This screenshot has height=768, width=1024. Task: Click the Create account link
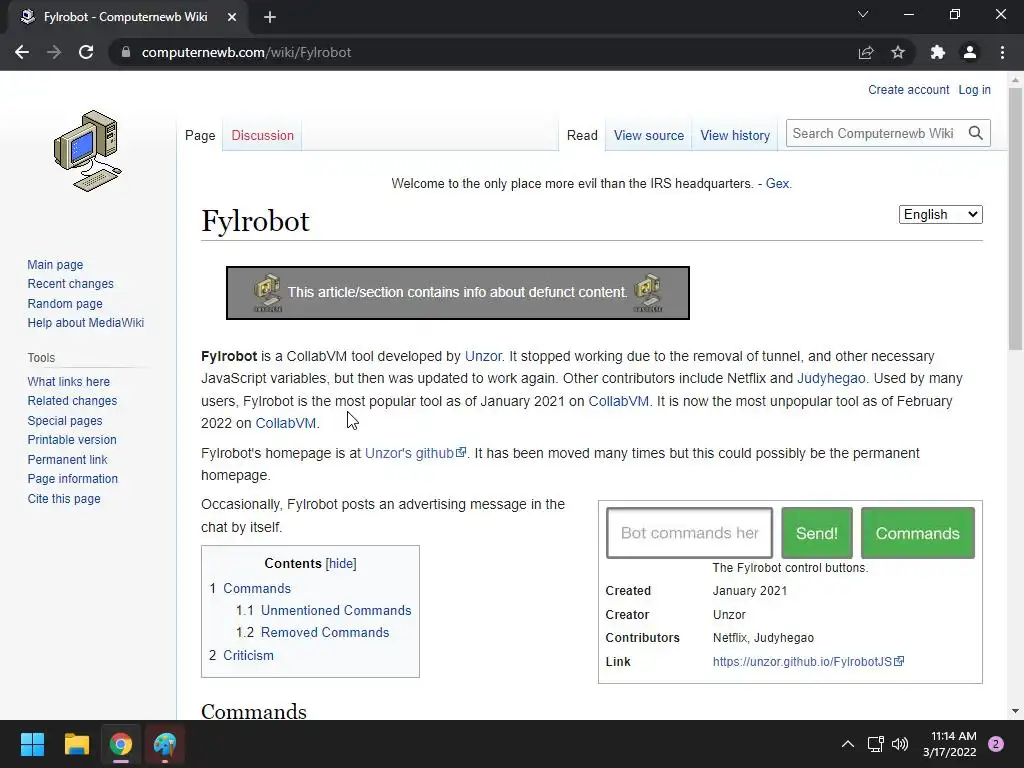pos(908,90)
